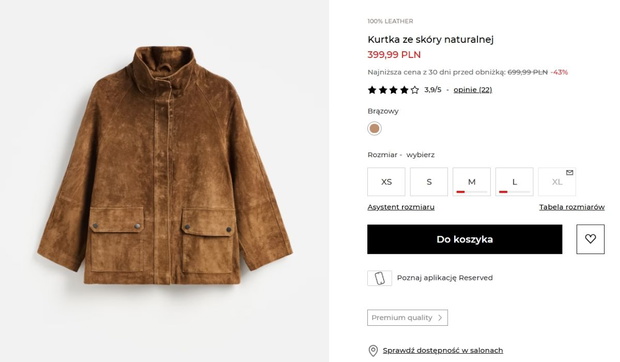Image resolution: width=620 pixels, height=362 pixels.
Task: Open the Premium quality badge
Action: (407, 318)
